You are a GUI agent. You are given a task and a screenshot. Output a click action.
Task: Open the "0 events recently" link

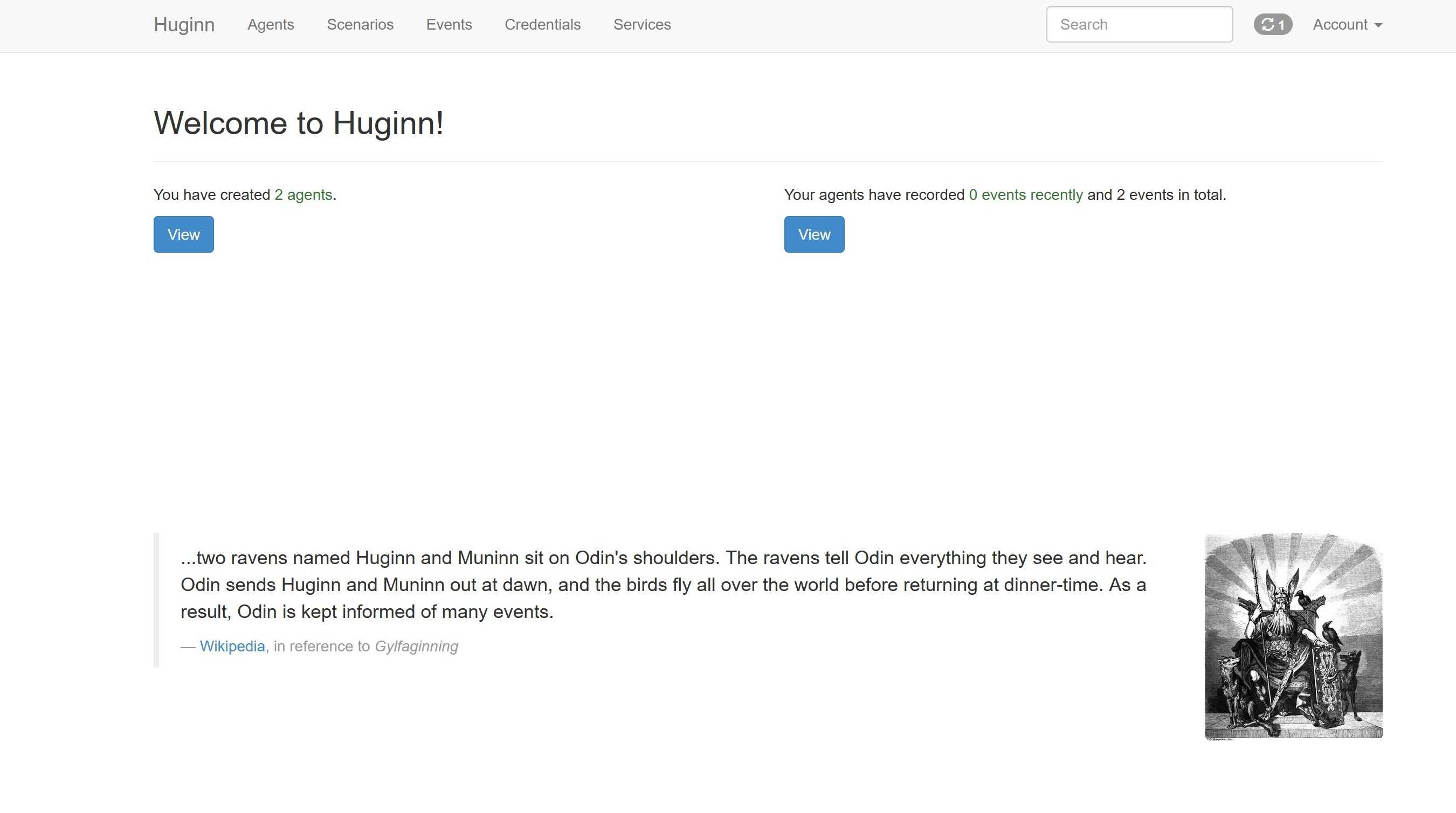(x=1025, y=194)
